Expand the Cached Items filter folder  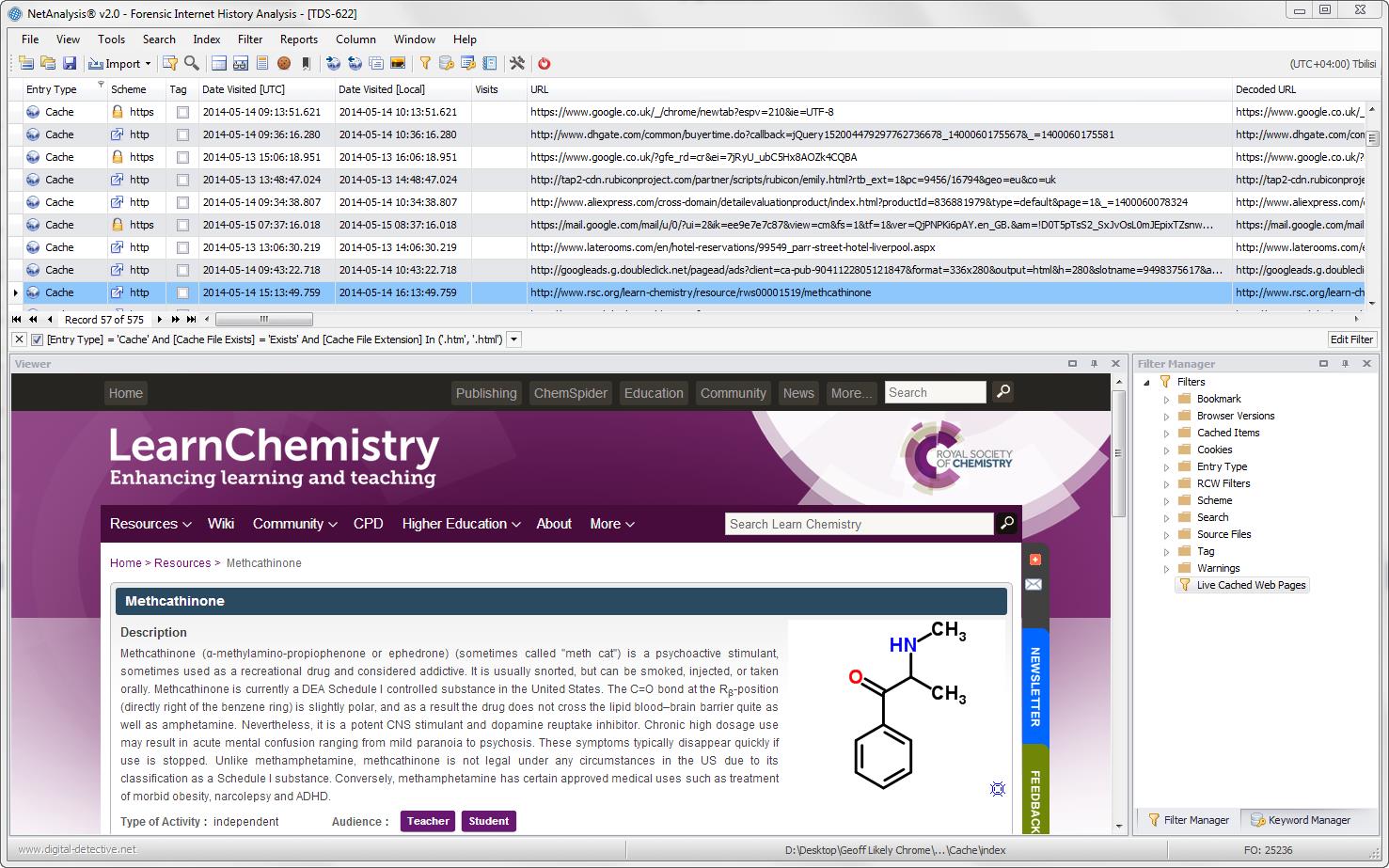point(1167,434)
